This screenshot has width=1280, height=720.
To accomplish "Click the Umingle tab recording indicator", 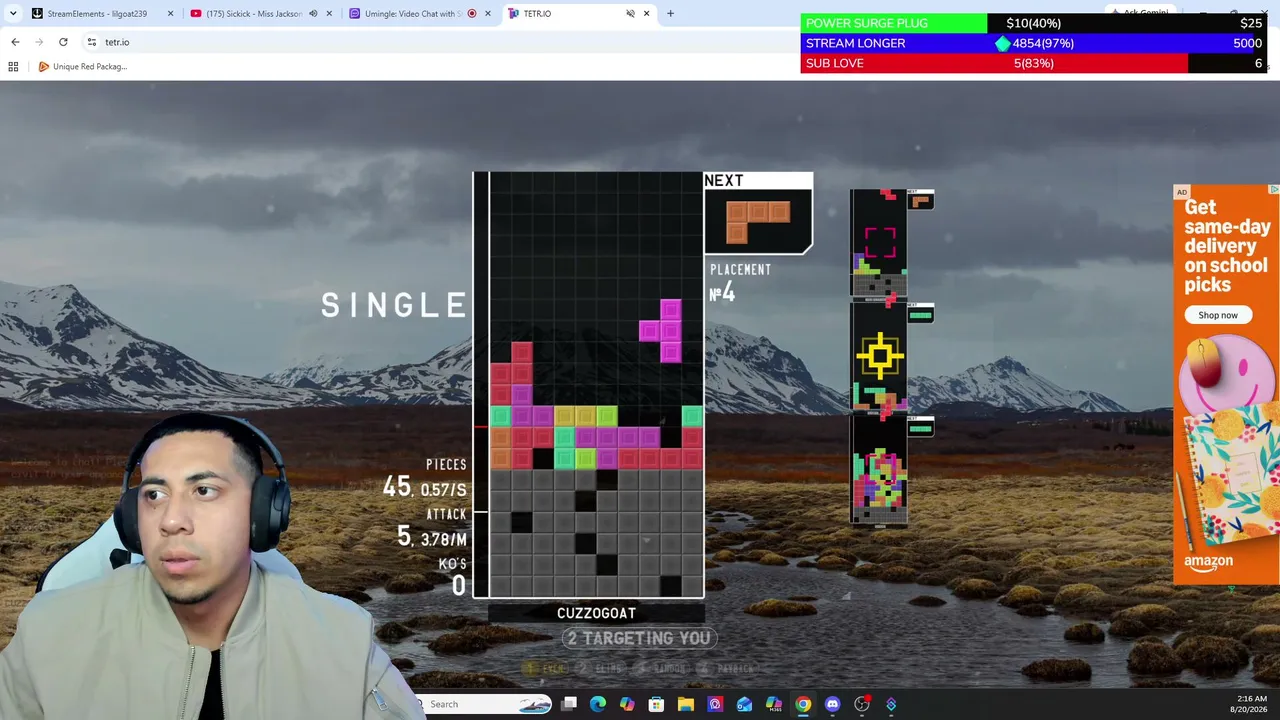I will 472,14.
